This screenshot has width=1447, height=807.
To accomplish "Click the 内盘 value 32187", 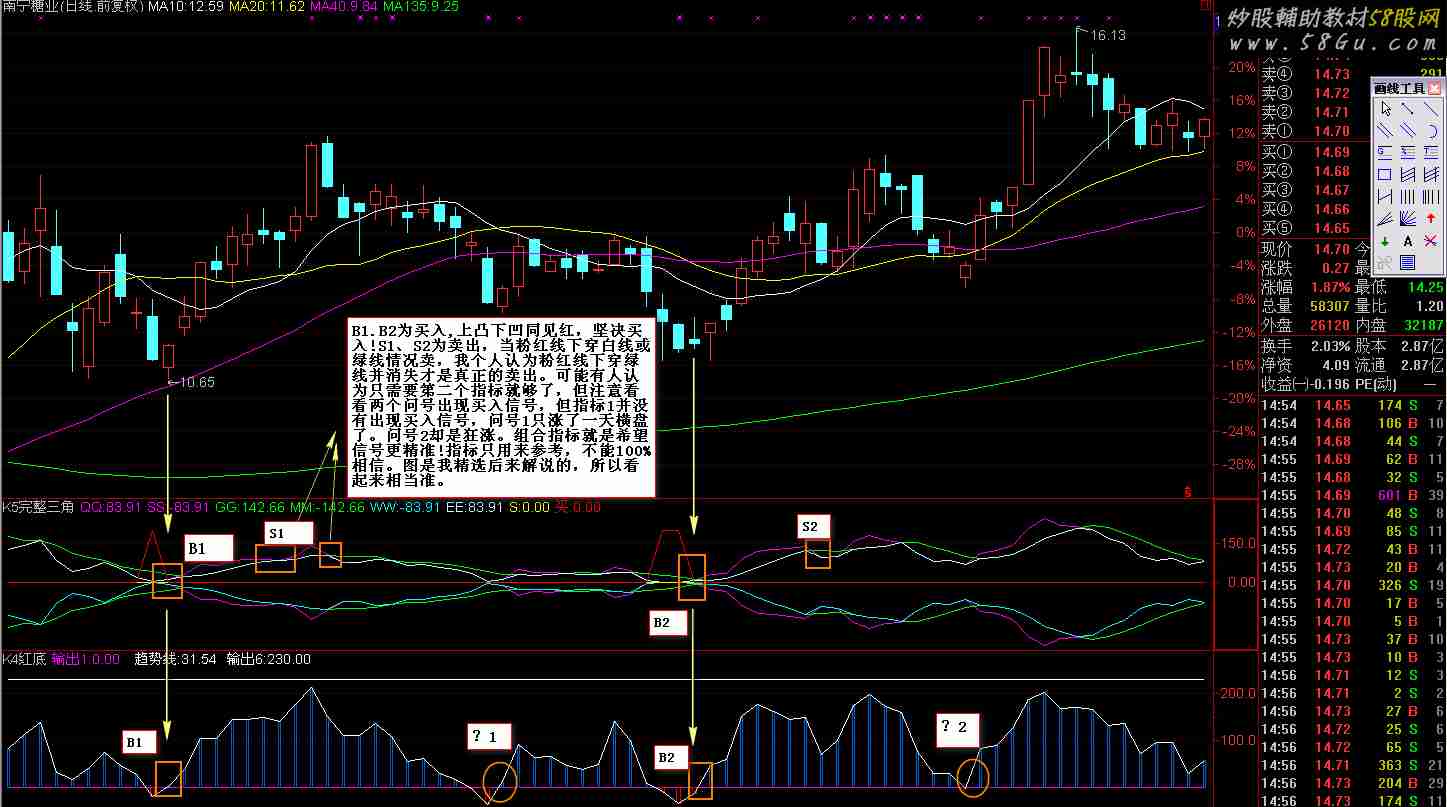I will coord(1422,325).
